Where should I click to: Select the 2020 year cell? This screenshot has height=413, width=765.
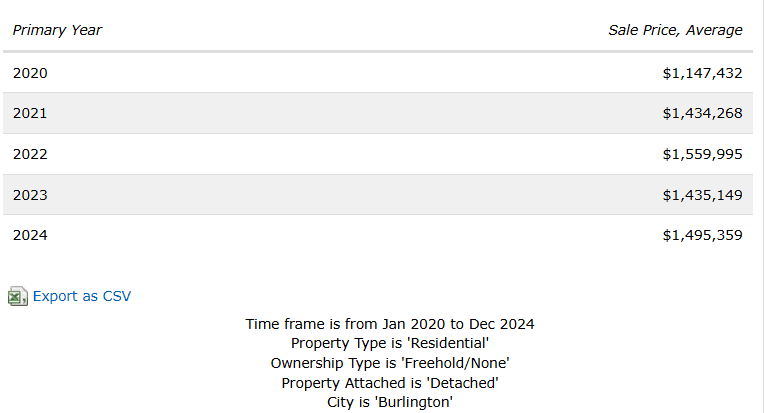[x=30, y=73]
